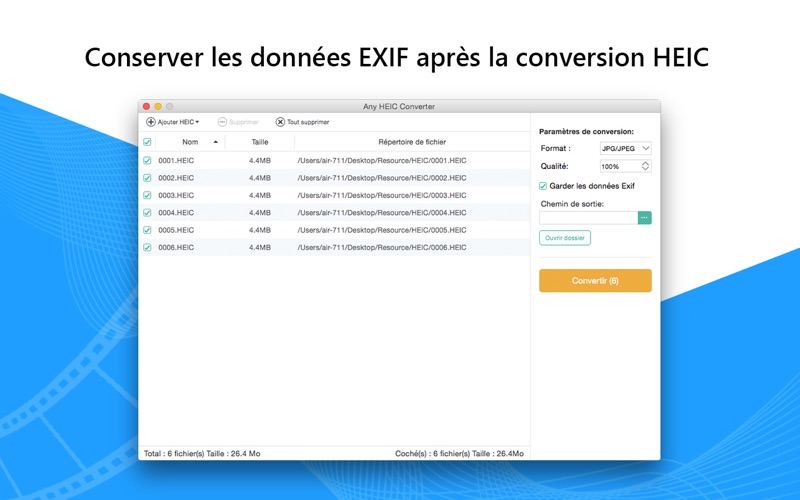Click the Taille column header
This screenshot has width=800, height=500.
[x=260, y=142]
